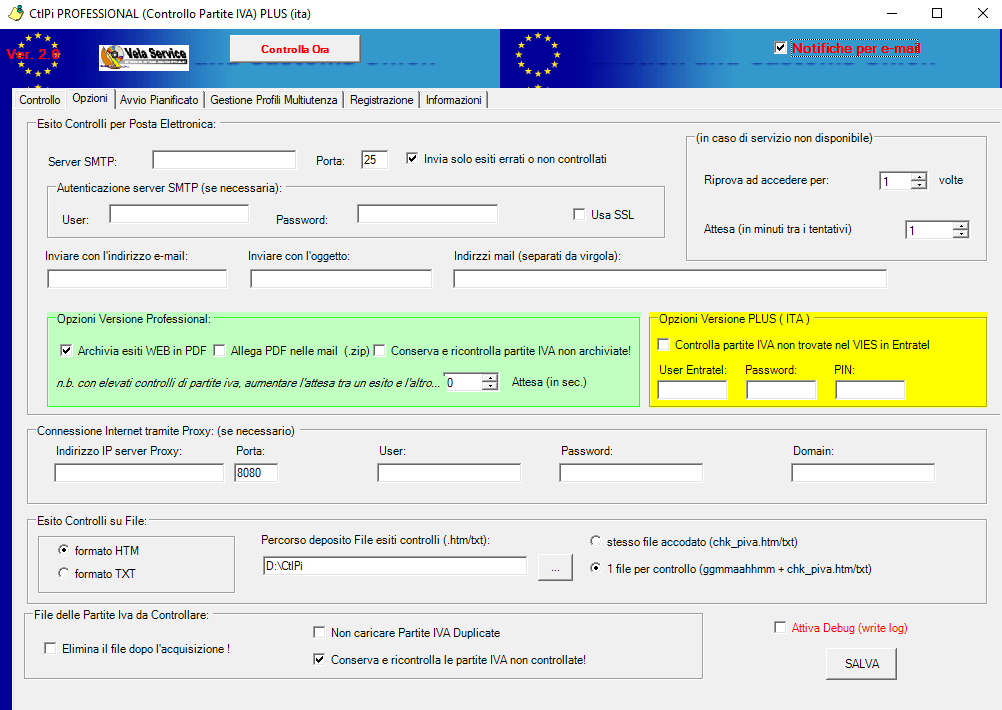This screenshot has height=710, width=1002.
Task: Click Inviare con l'indirizzo e-mail field
Action: coord(137,279)
